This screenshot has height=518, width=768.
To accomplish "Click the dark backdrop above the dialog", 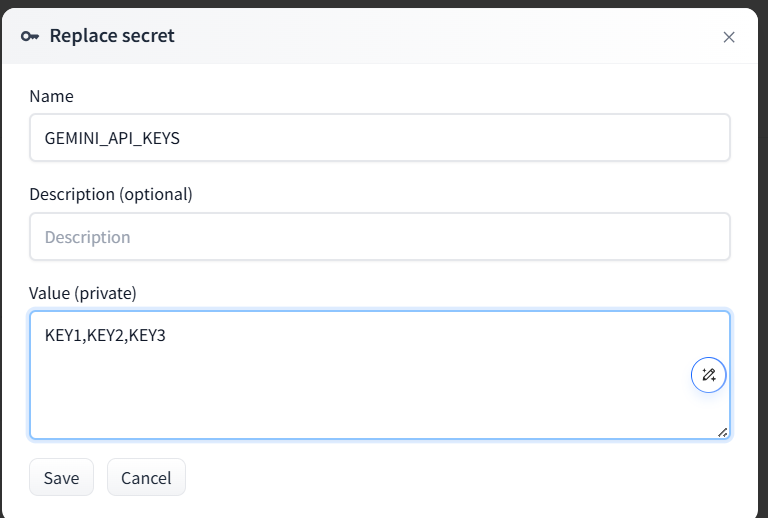I will [x=384, y=3].
